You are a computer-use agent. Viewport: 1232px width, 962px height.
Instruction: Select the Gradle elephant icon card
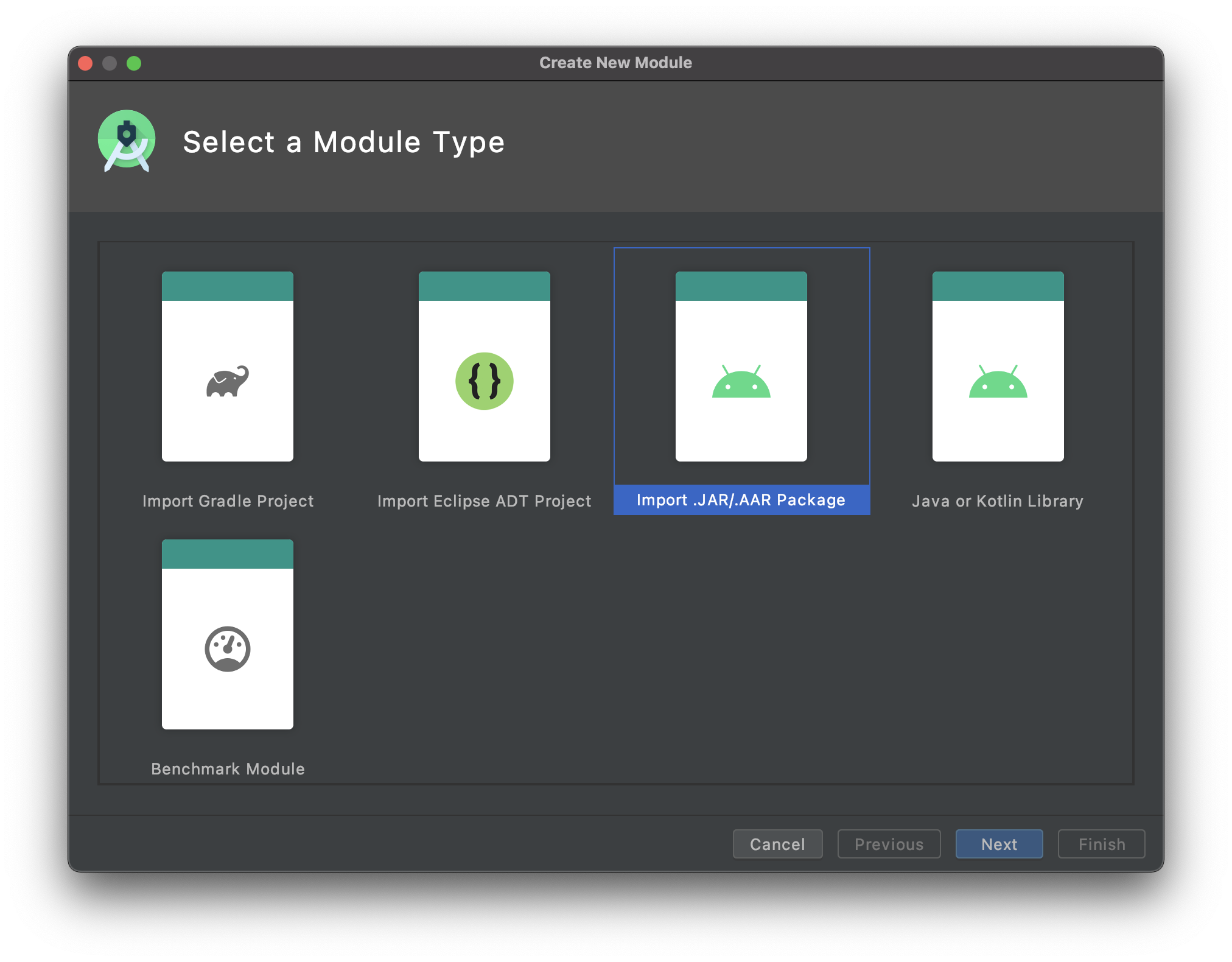pyautogui.click(x=228, y=367)
